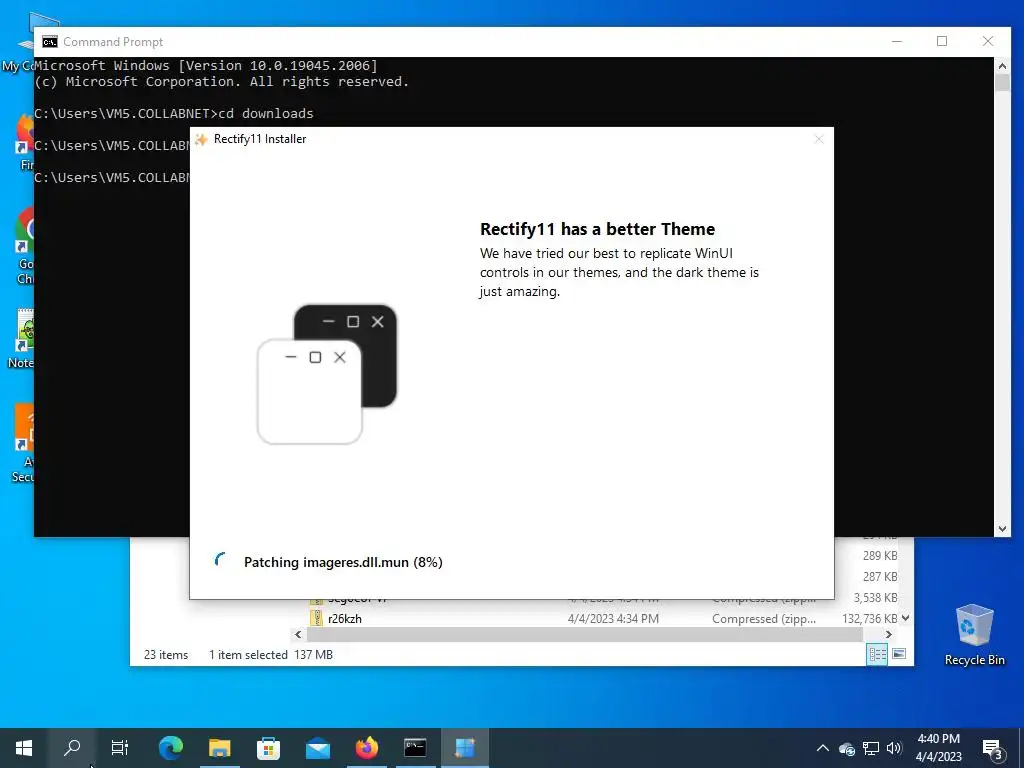Open taskbar Search magnifier
This screenshot has width=1024, height=768.
(72, 748)
